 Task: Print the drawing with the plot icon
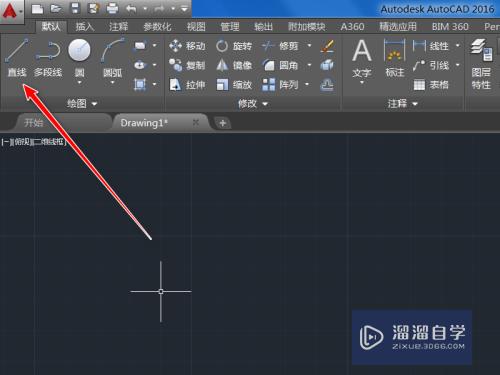112,9
